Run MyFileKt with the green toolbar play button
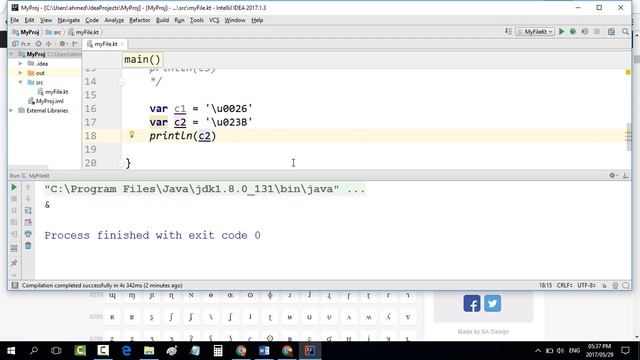 click(561, 31)
